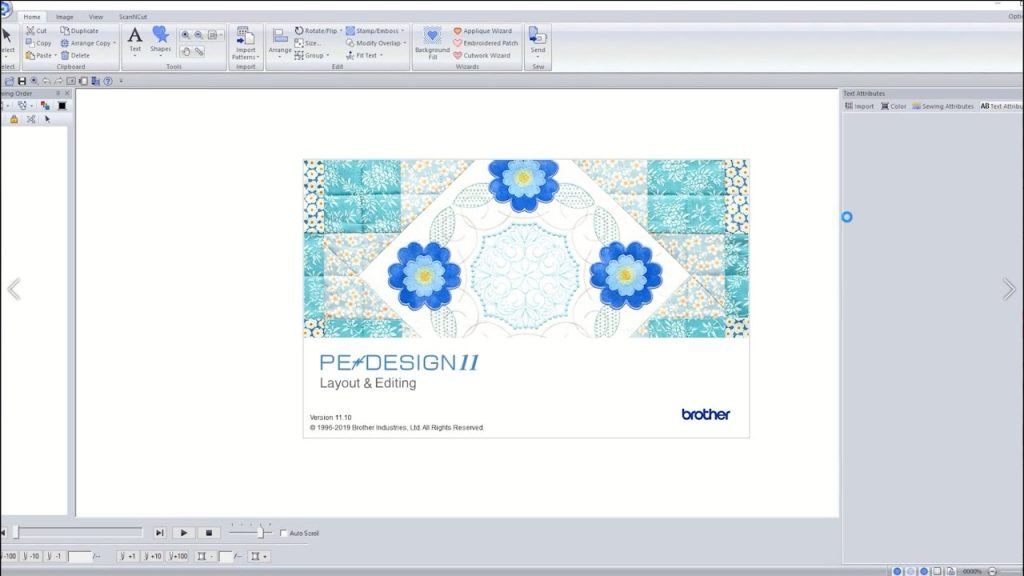Image resolution: width=1024 pixels, height=576 pixels.
Task: Open Import Patterns
Action: pyautogui.click(x=245, y=42)
